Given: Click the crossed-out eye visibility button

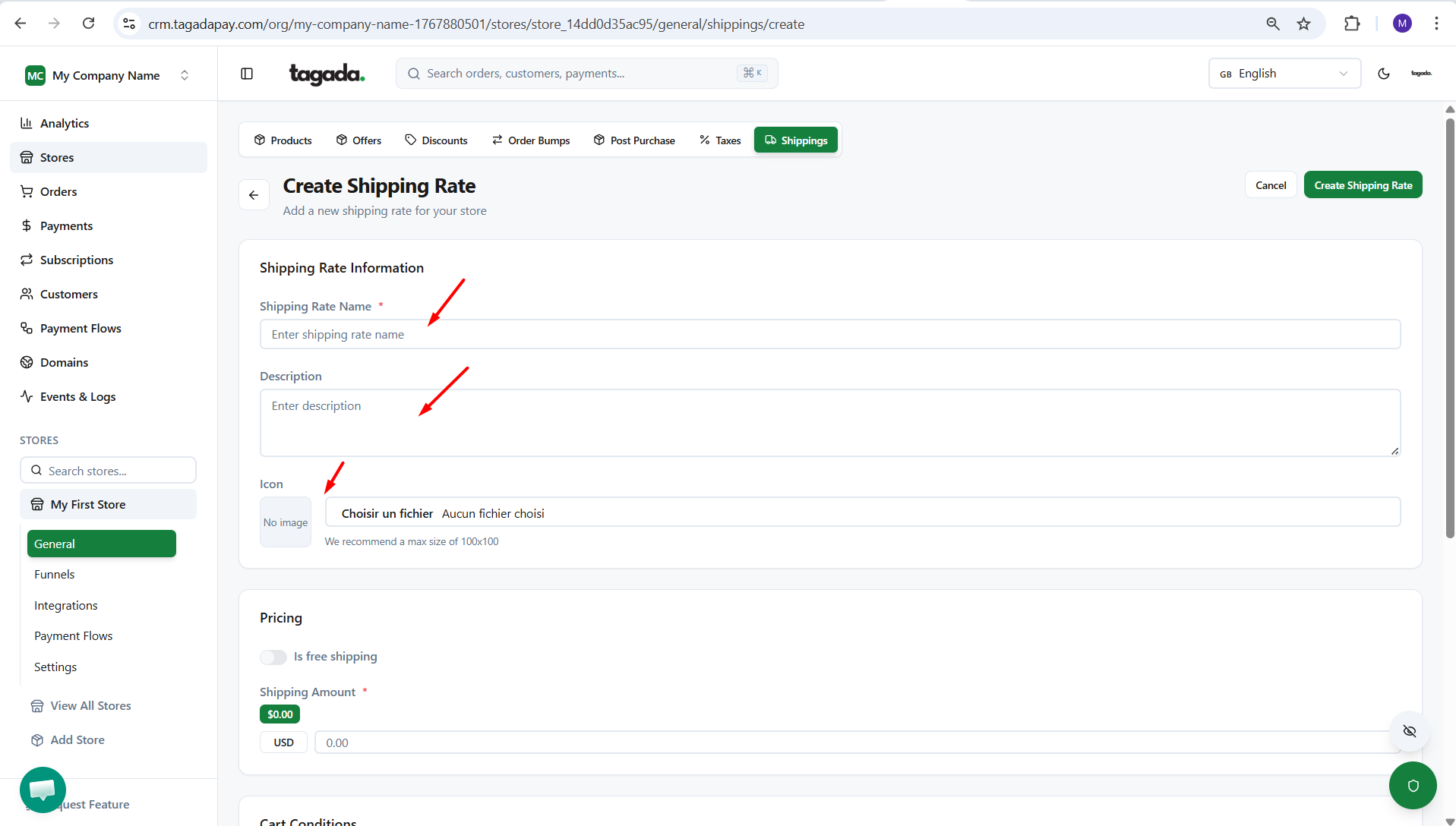Looking at the screenshot, I should click(1410, 731).
